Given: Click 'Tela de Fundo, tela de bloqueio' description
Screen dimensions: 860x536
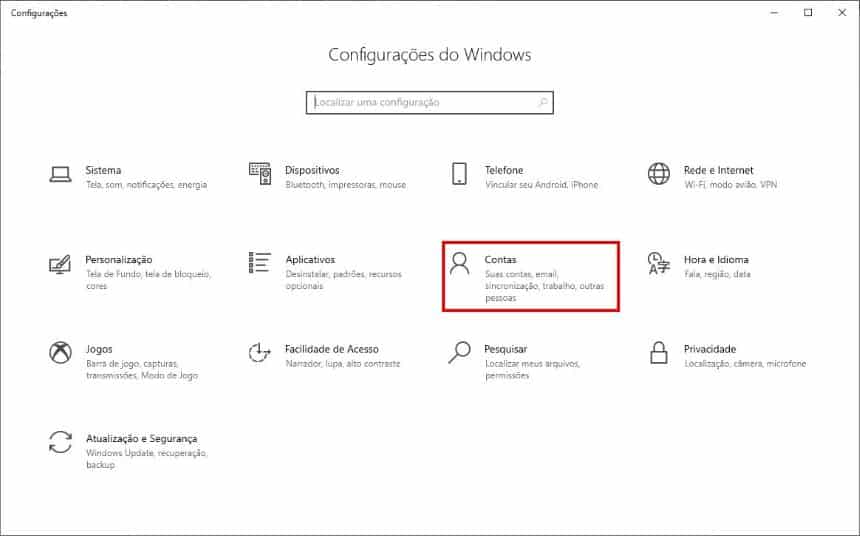Looking at the screenshot, I should click(x=148, y=274).
